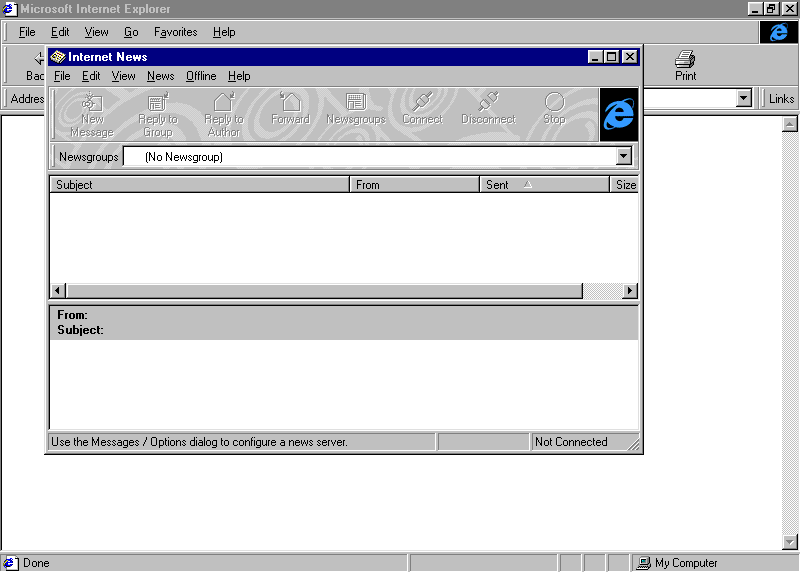Open View menu in Internet Explorer
This screenshot has width=800, height=572.
(96, 32)
